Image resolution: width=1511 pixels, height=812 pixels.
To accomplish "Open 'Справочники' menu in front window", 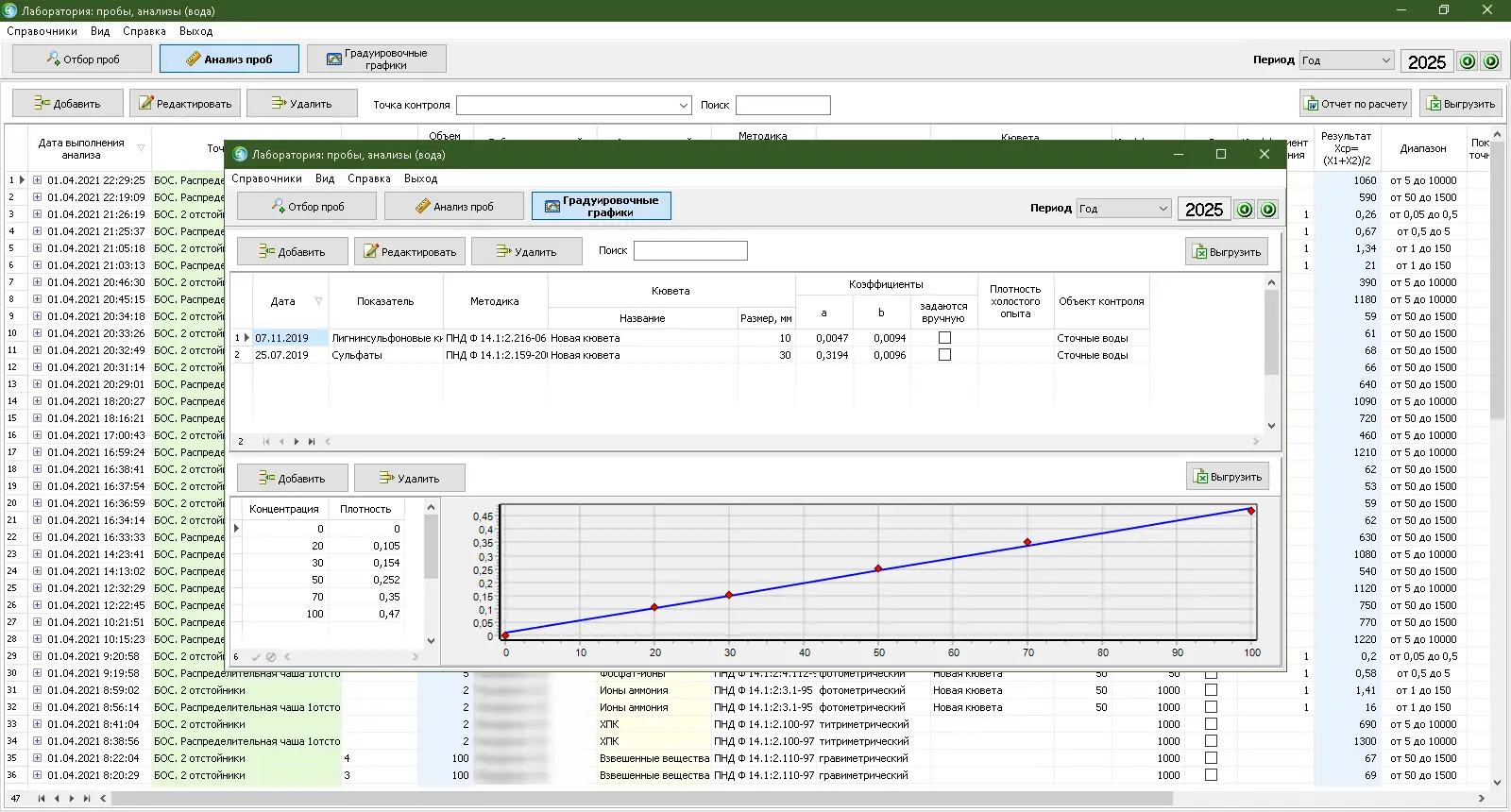I will (x=266, y=178).
